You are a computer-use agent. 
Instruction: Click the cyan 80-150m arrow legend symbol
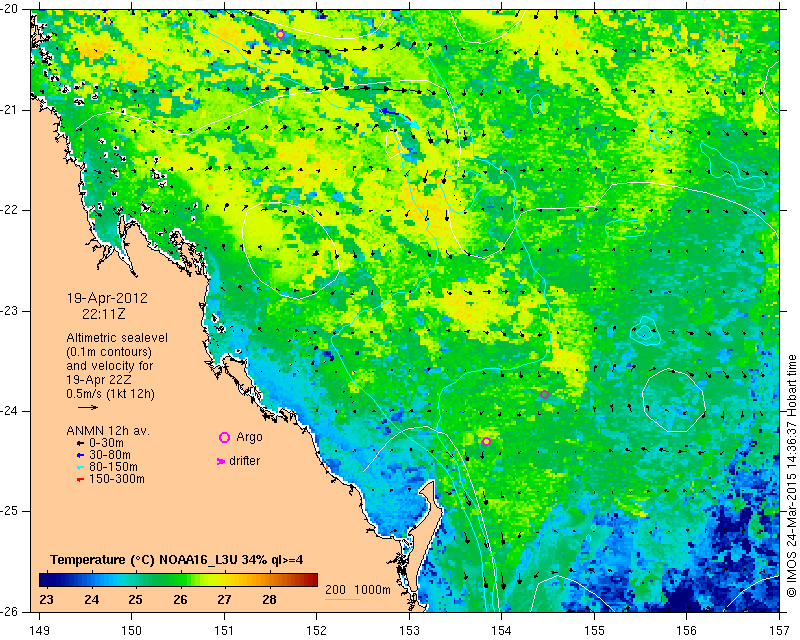coord(80,467)
